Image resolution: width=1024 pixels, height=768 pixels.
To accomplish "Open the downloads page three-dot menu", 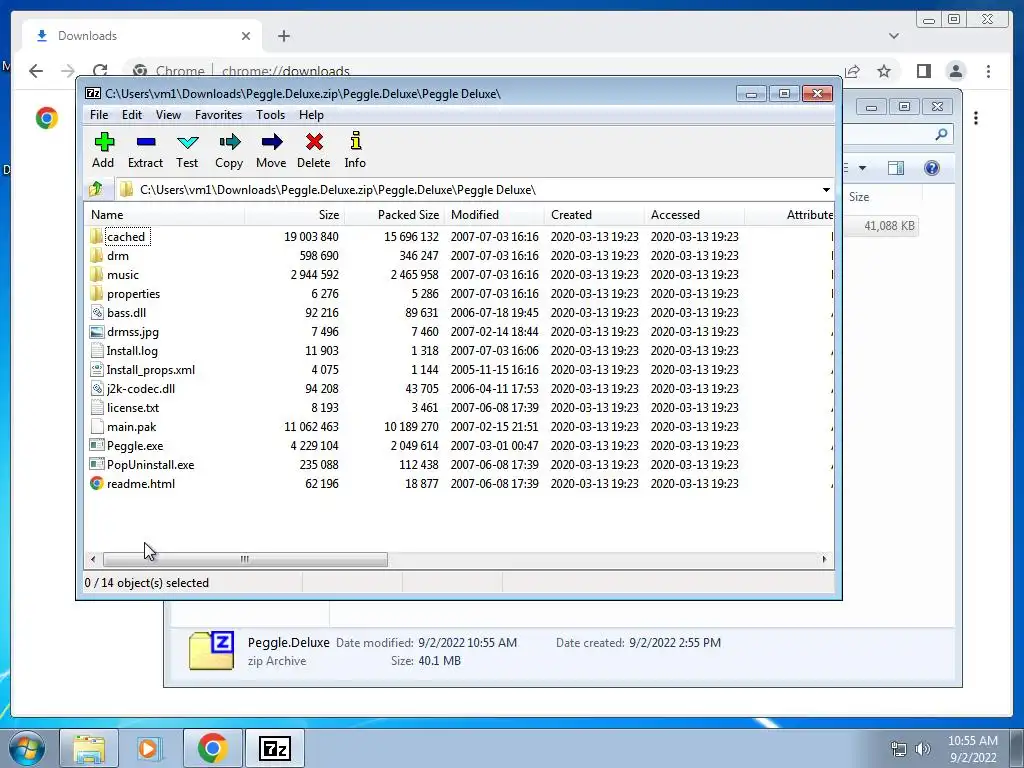I will [x=976, y=118].
